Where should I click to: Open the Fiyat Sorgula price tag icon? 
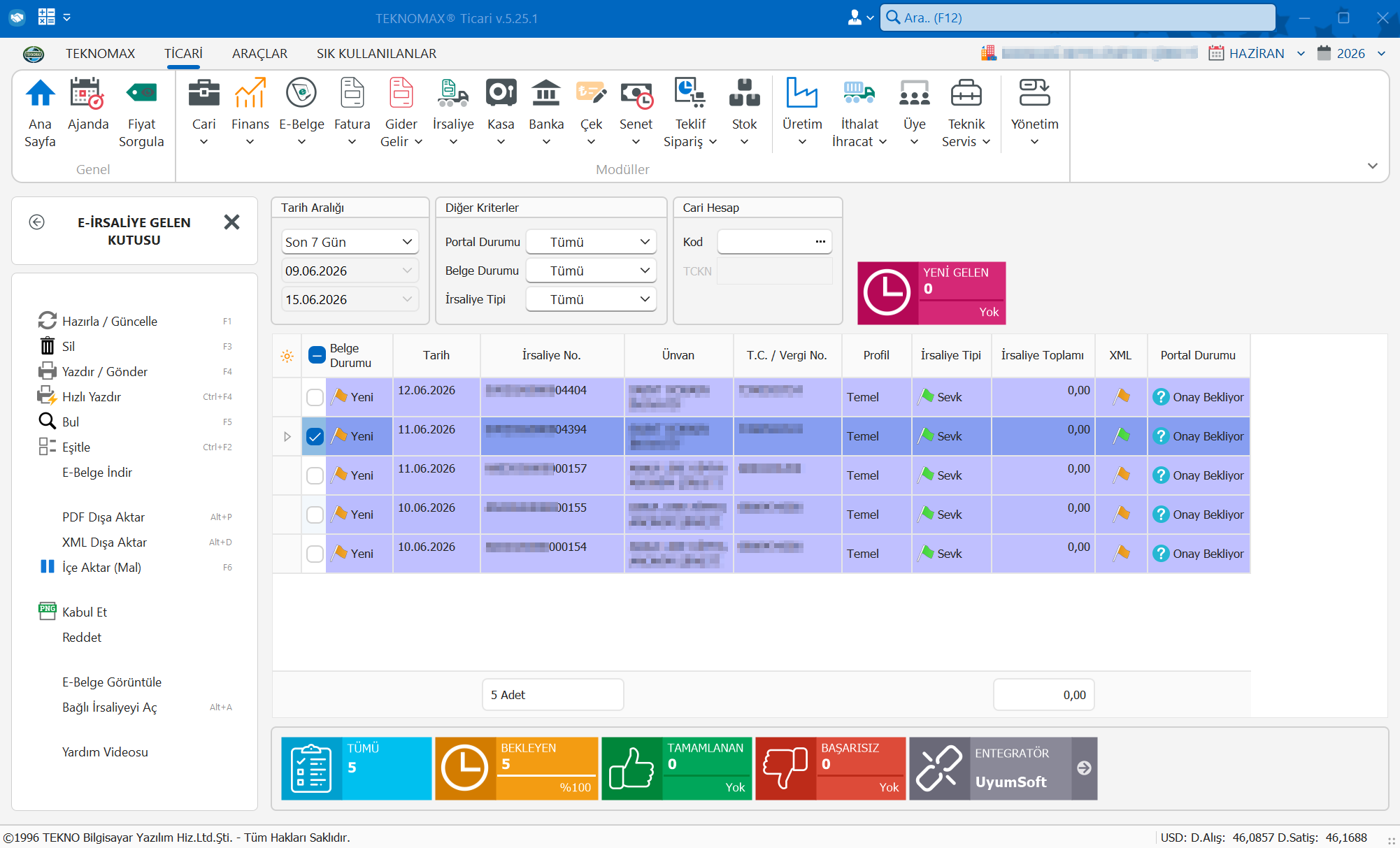(x=141, y=94)
